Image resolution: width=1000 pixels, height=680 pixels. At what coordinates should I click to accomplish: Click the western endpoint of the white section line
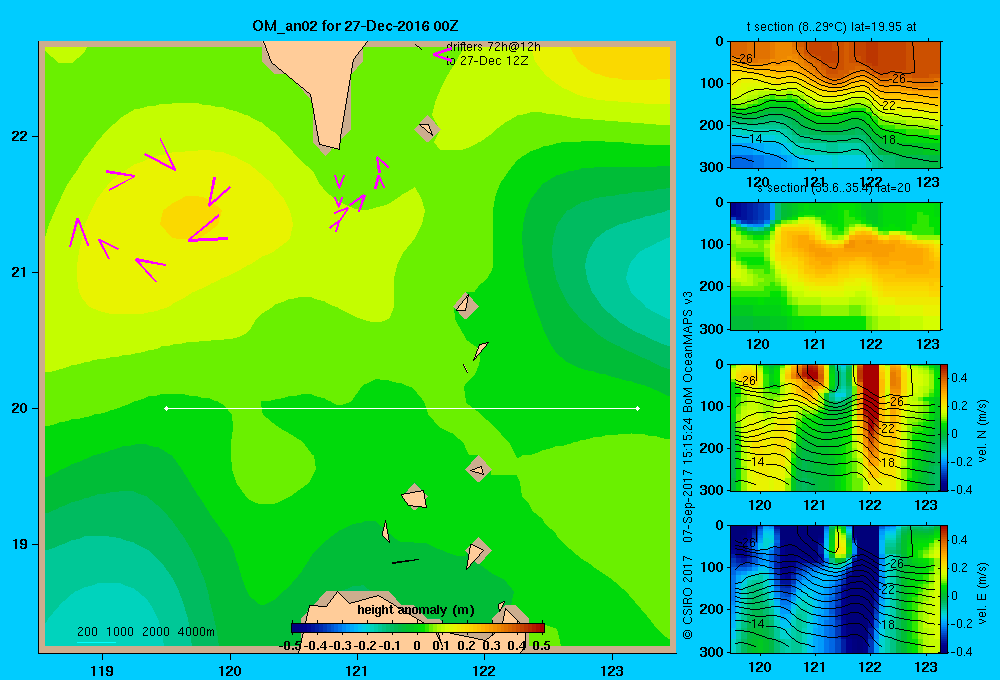(x=166, y=408)
